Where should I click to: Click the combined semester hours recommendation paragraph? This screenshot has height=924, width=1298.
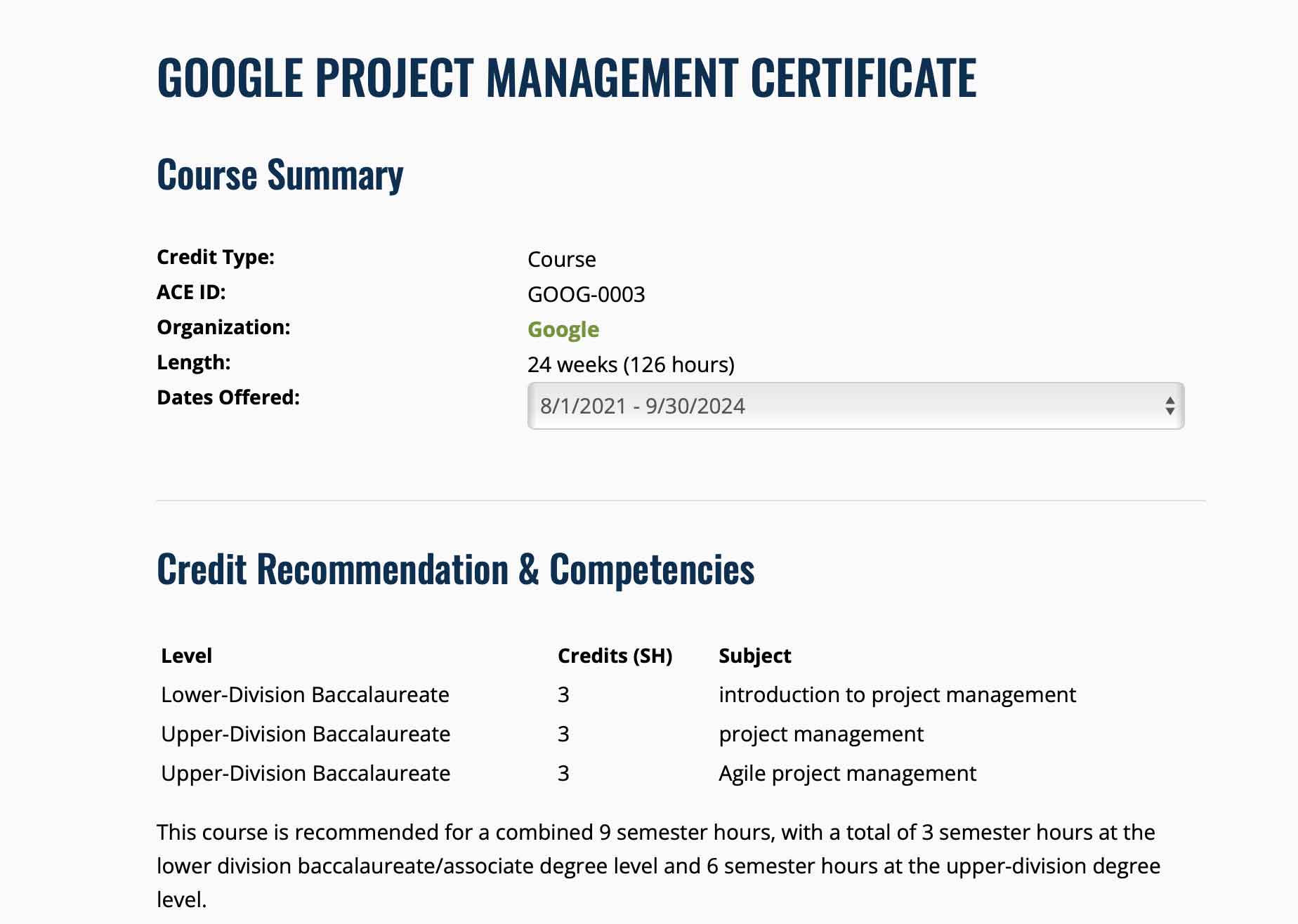[657, 866]
